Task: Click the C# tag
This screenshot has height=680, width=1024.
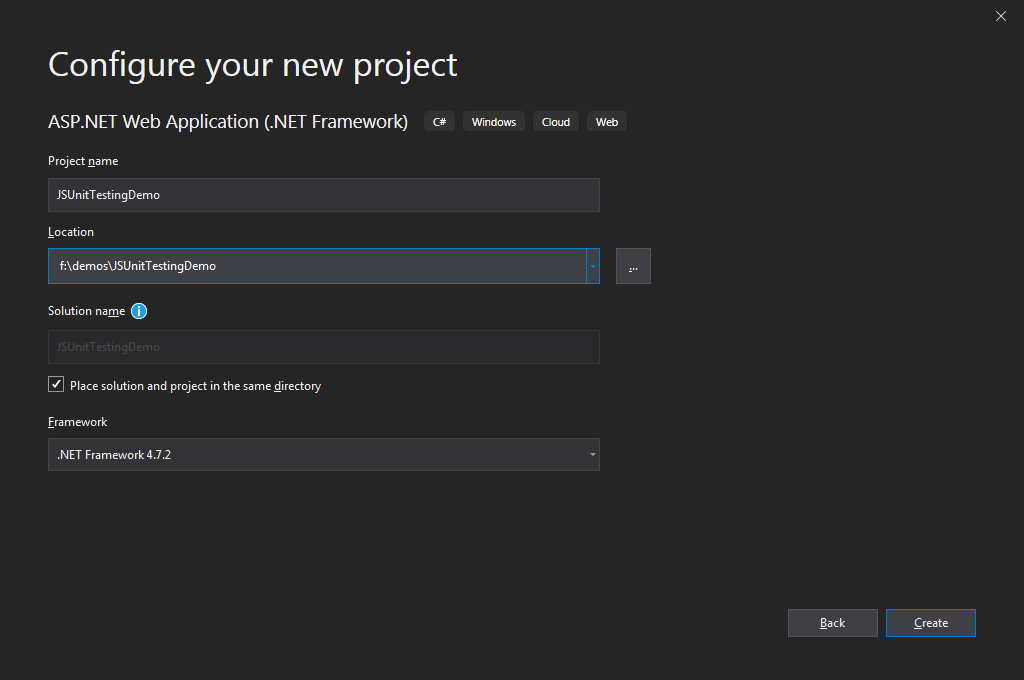Action: pos(440,121)
